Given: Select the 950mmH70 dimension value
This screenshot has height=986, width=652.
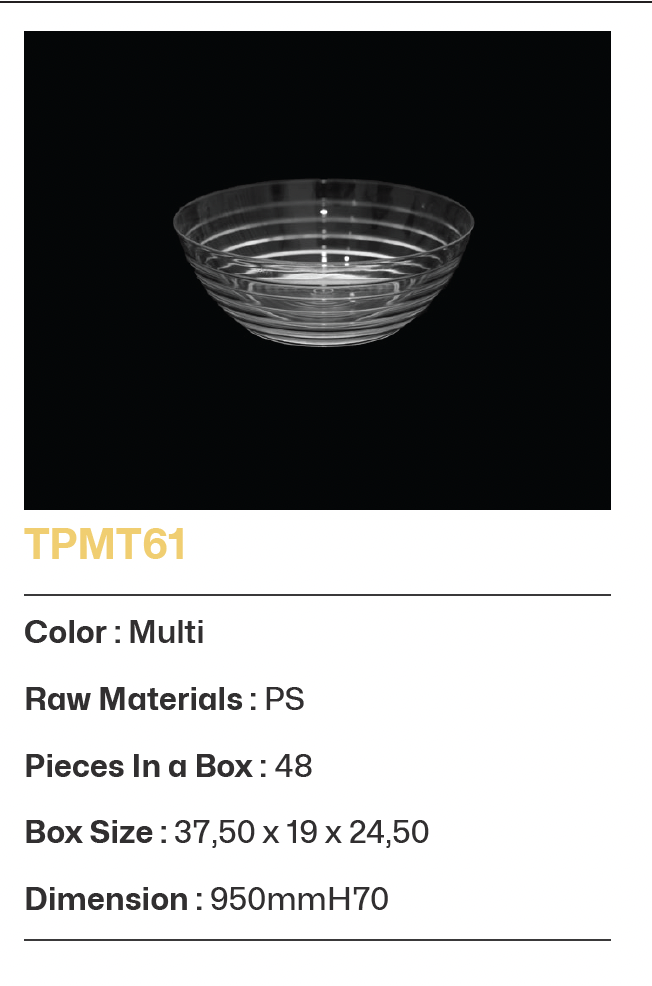Looking at the screenshot, I should (299, 899).
